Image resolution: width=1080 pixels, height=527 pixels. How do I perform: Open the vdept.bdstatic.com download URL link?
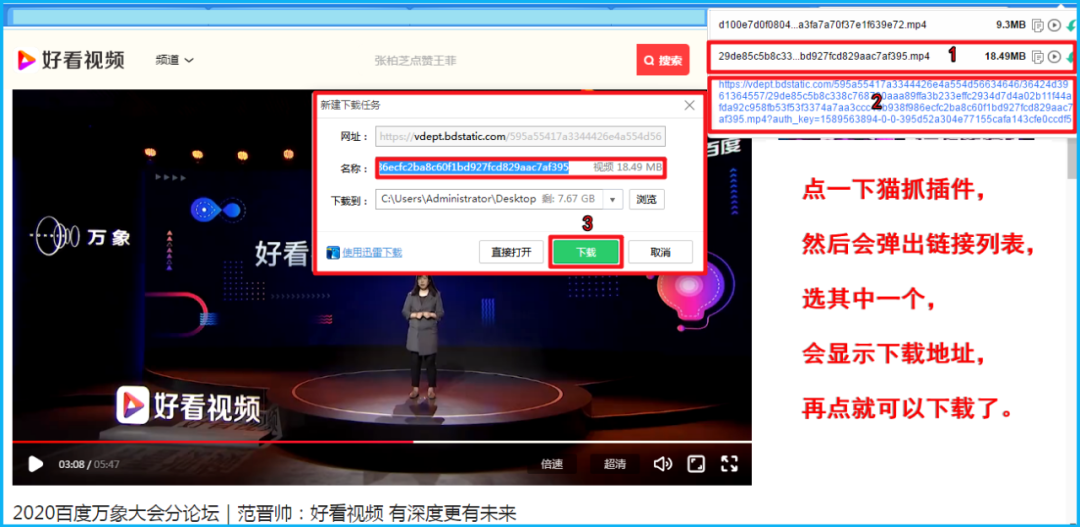point(894,101)
